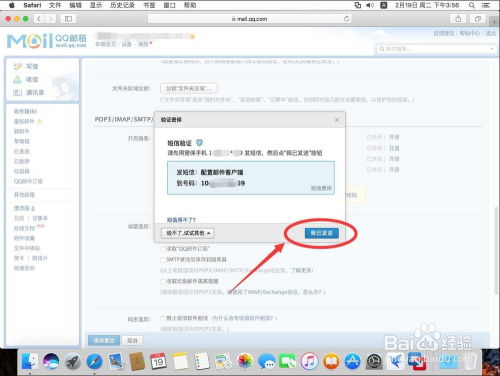Check SMTP发信后保存到服务器 checkbox
The image size is (500, 376).
click(x=163, y=259)
